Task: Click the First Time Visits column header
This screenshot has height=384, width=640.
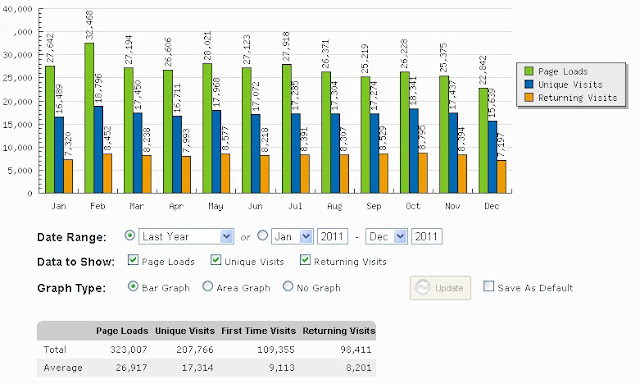Action: tap(258, 331)
